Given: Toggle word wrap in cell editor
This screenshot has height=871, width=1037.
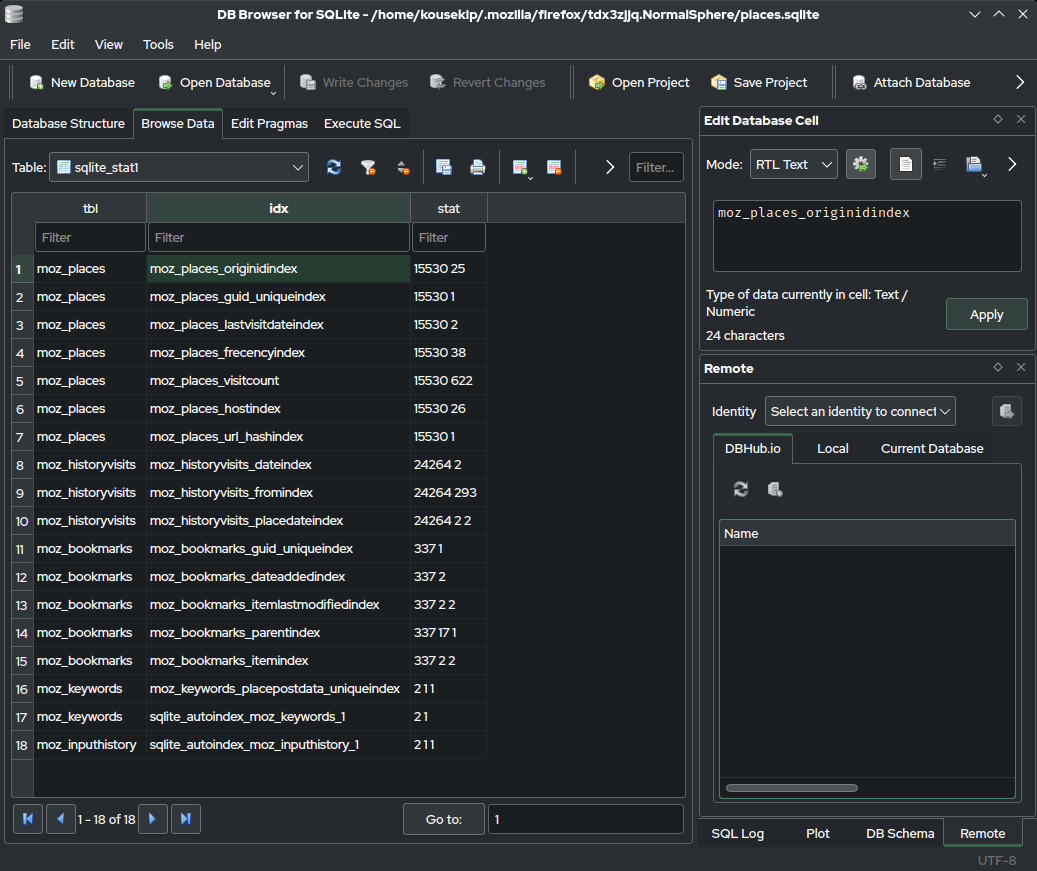Looking at the screenshot, I should [x=905, y=164].
